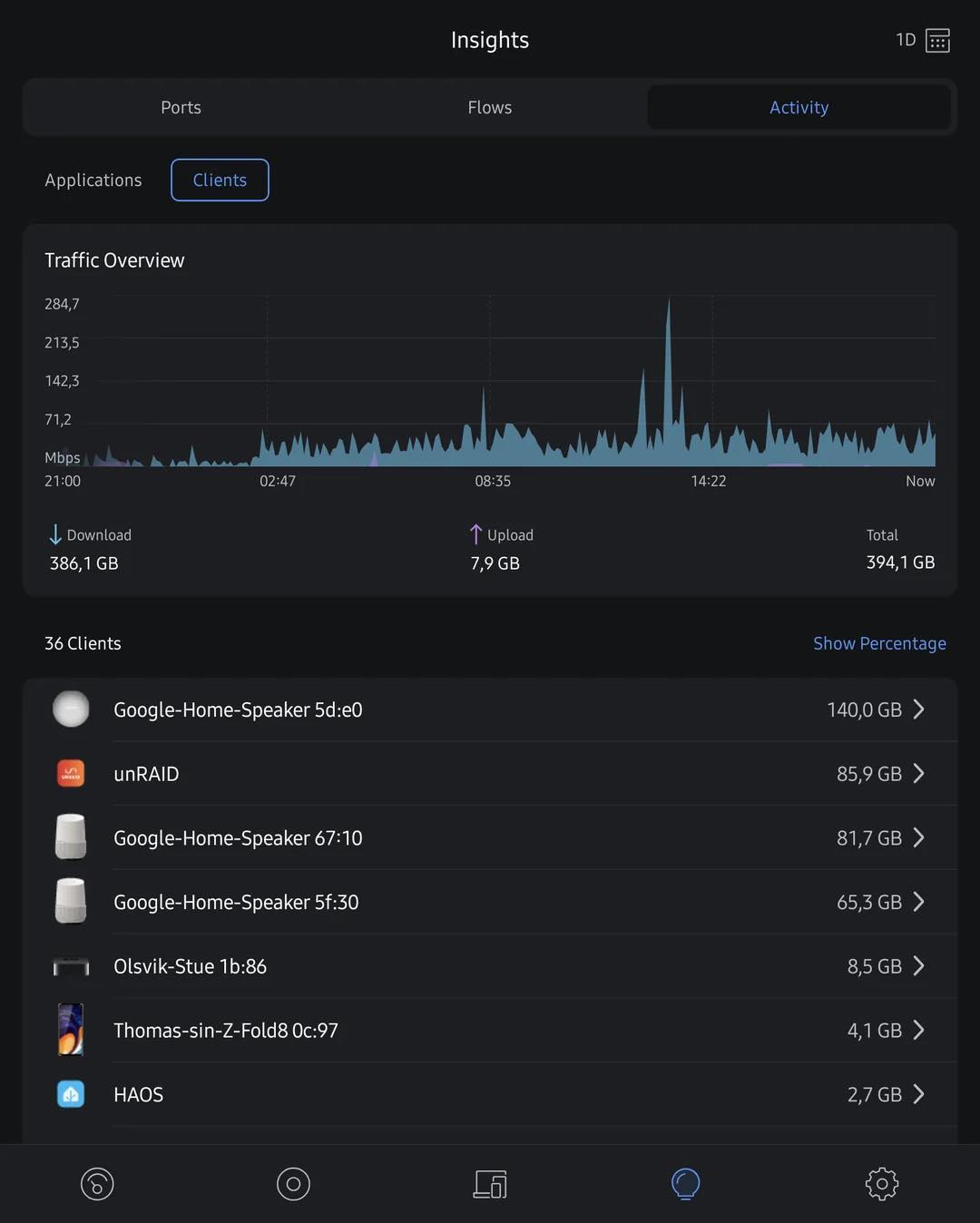Tap the 140,0 GB usage value
980x1223 pixels.
tap(864, 709)
